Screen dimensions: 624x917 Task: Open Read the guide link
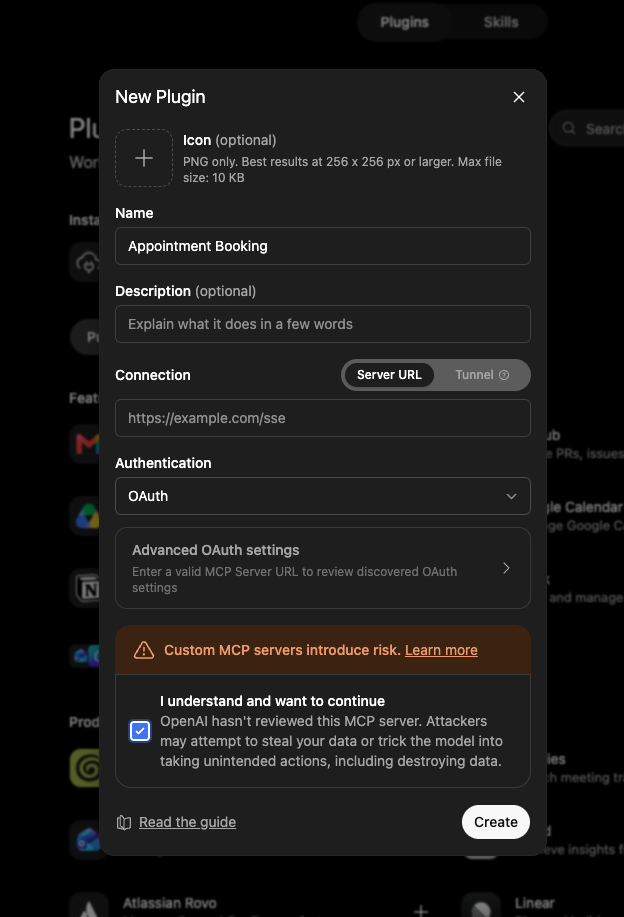coord(187,822)
